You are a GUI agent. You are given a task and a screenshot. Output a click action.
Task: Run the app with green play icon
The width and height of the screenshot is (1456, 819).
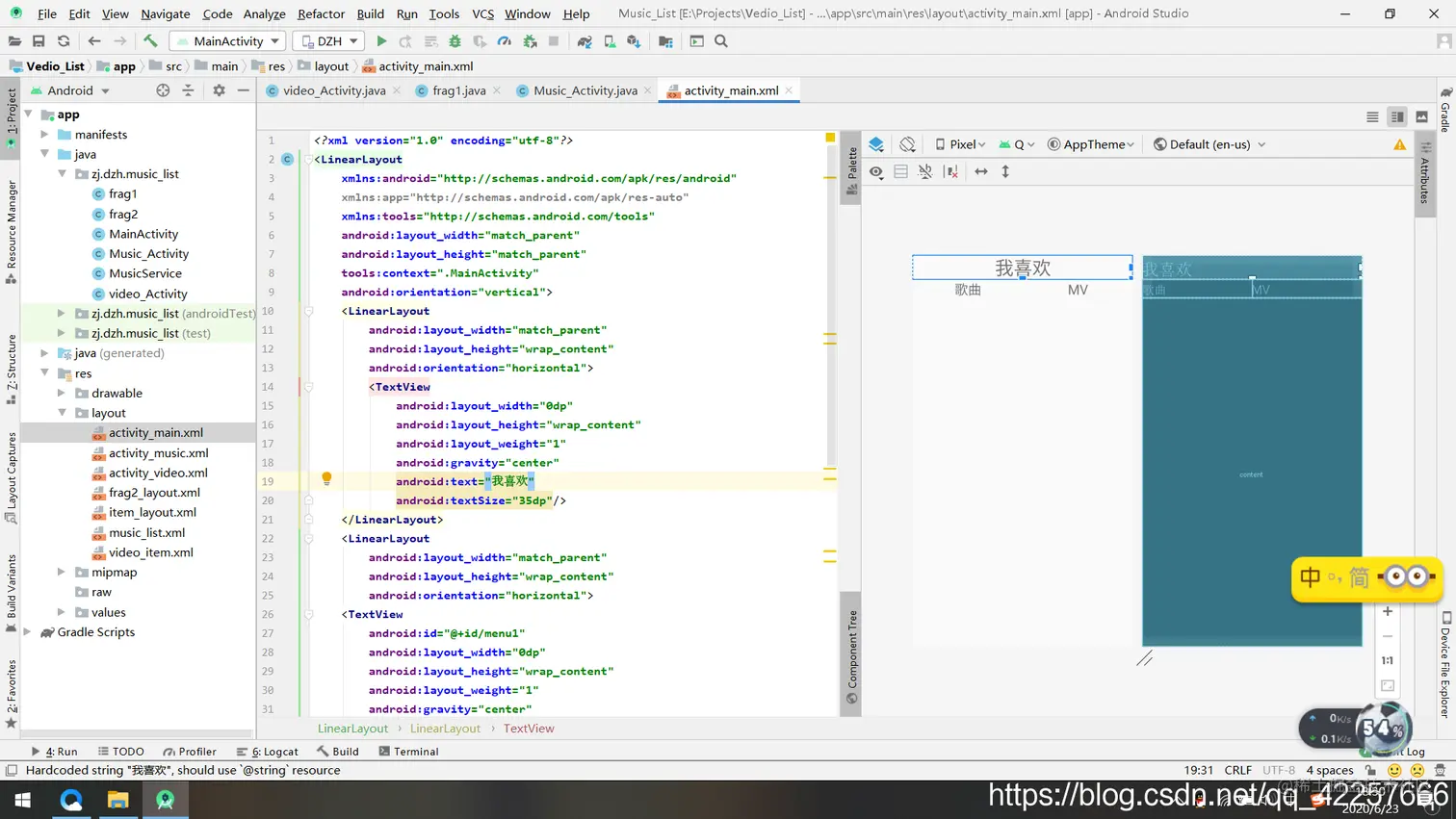pyautogui.click(x=381, y=41)
